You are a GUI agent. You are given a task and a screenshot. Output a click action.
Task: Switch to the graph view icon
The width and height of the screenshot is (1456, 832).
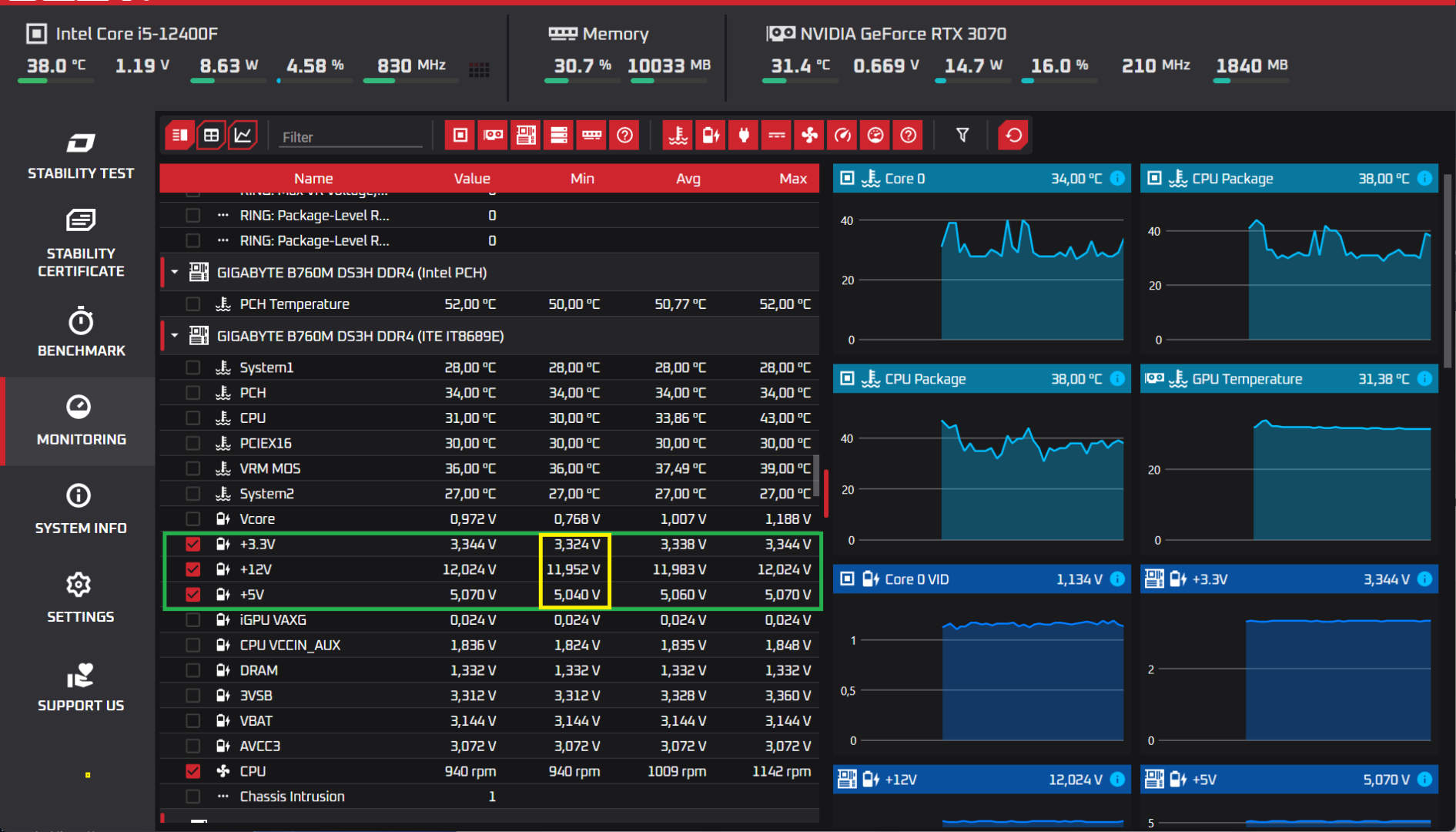click(x=243, y=136)
